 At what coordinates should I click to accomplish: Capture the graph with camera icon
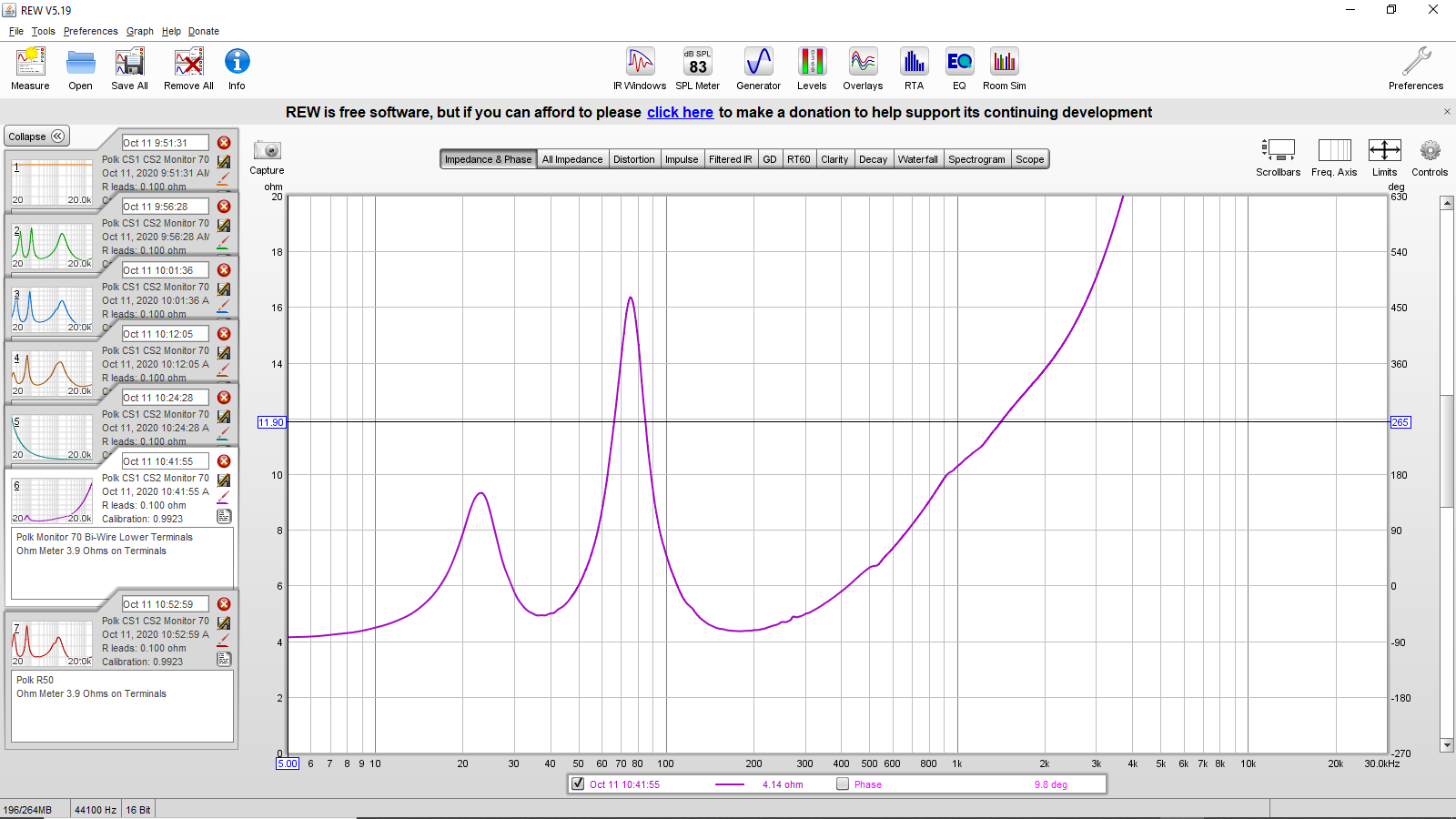click(267, 150)
